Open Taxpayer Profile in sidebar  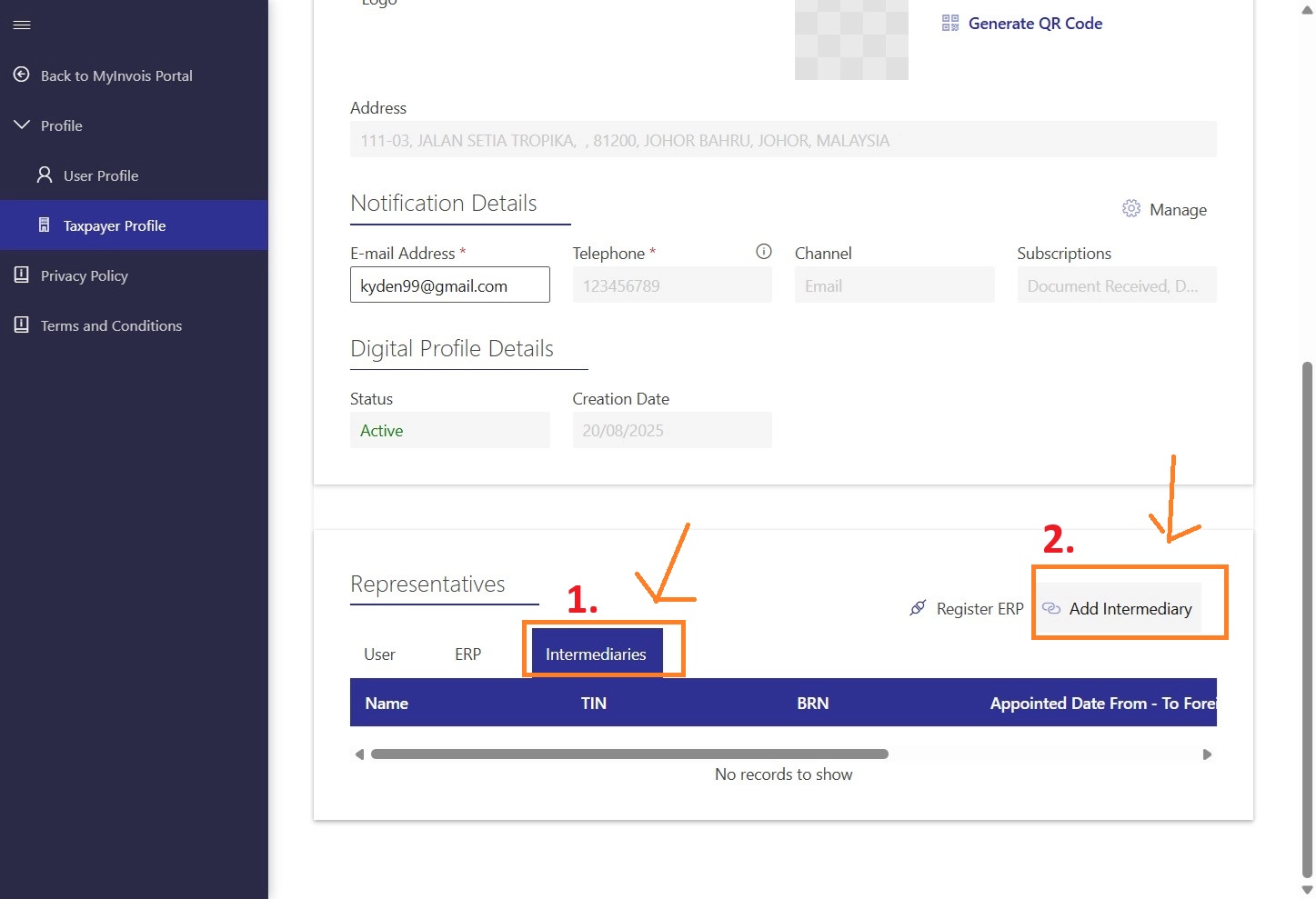(114, 225)
